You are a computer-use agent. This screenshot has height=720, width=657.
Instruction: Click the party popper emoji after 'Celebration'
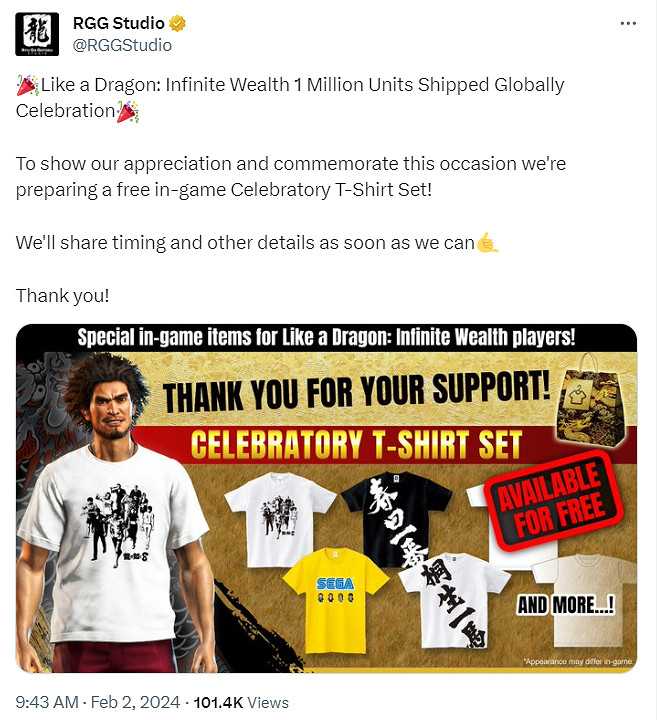tap(127, 112)
